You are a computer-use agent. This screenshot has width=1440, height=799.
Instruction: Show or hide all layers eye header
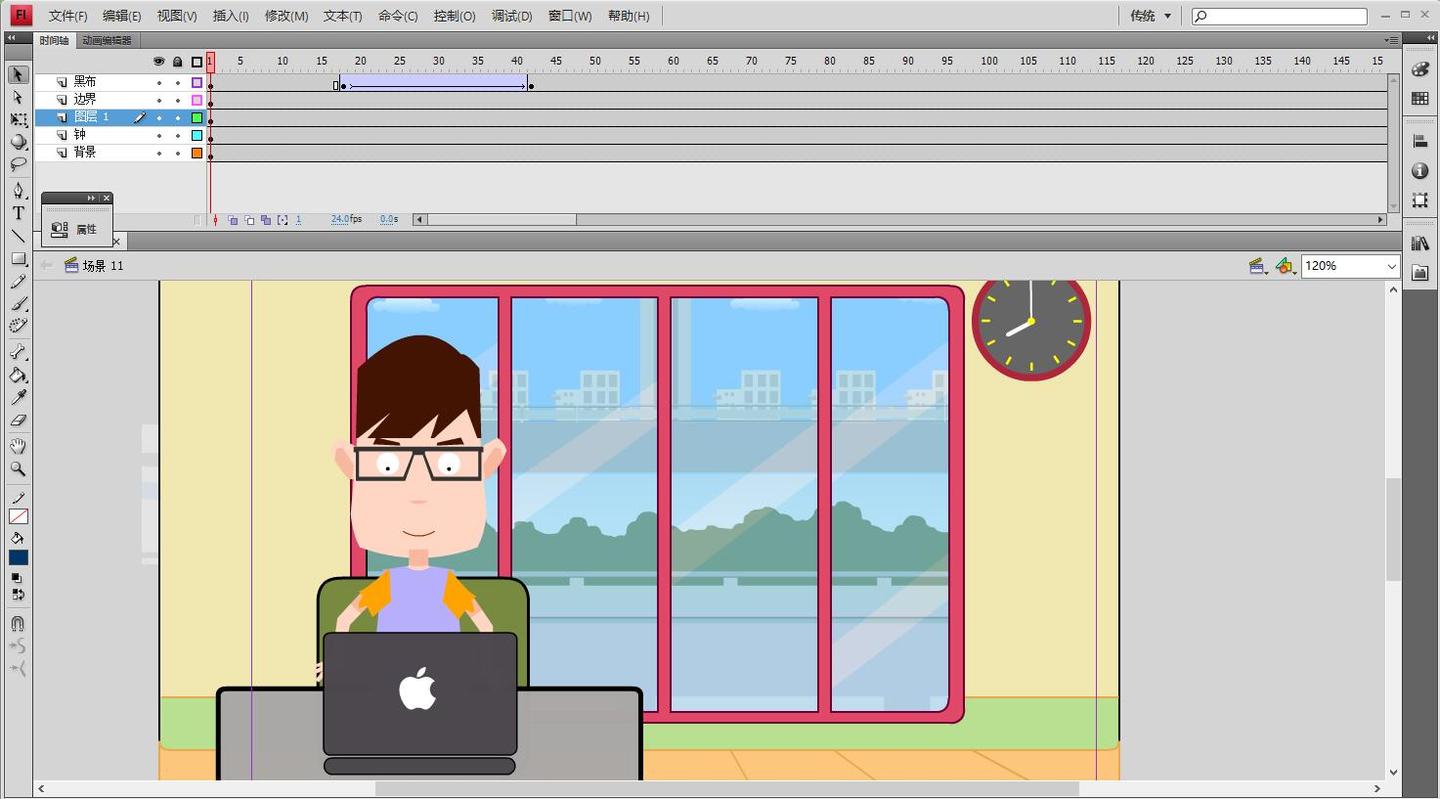tap(159, 62)
